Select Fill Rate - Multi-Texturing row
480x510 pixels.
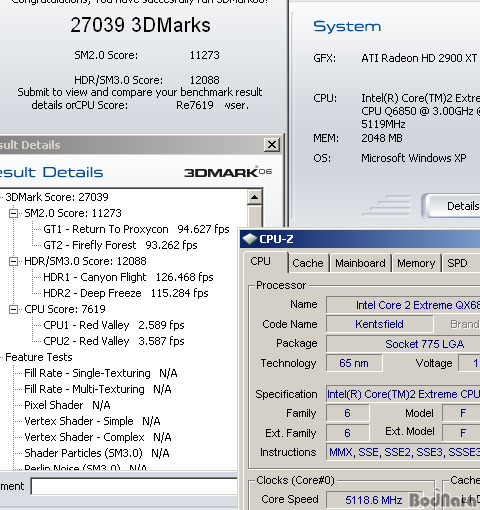click(98, 389)
